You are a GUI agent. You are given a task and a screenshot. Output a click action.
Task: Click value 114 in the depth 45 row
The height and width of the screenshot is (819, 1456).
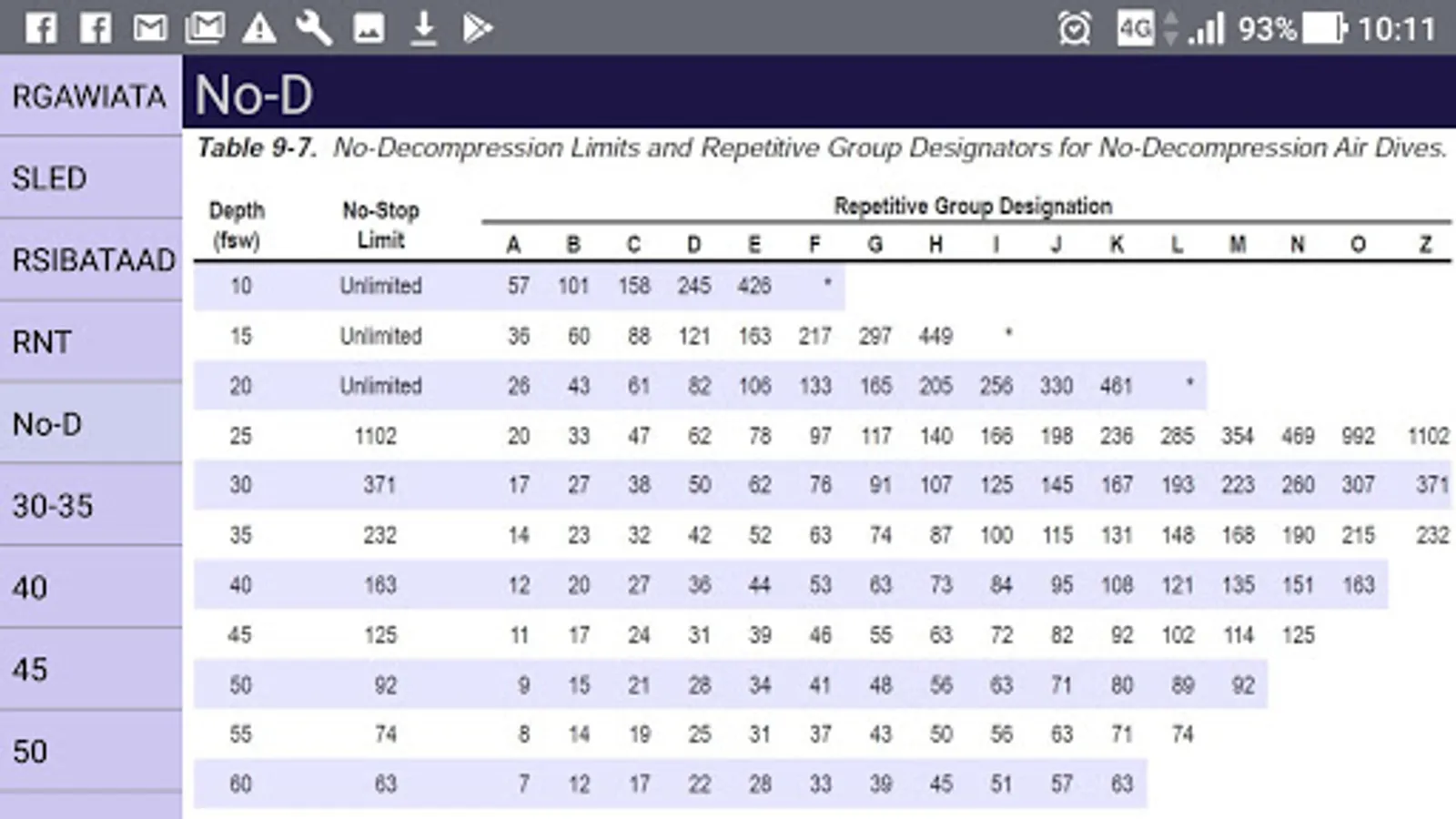click(x=1238, y=635)
